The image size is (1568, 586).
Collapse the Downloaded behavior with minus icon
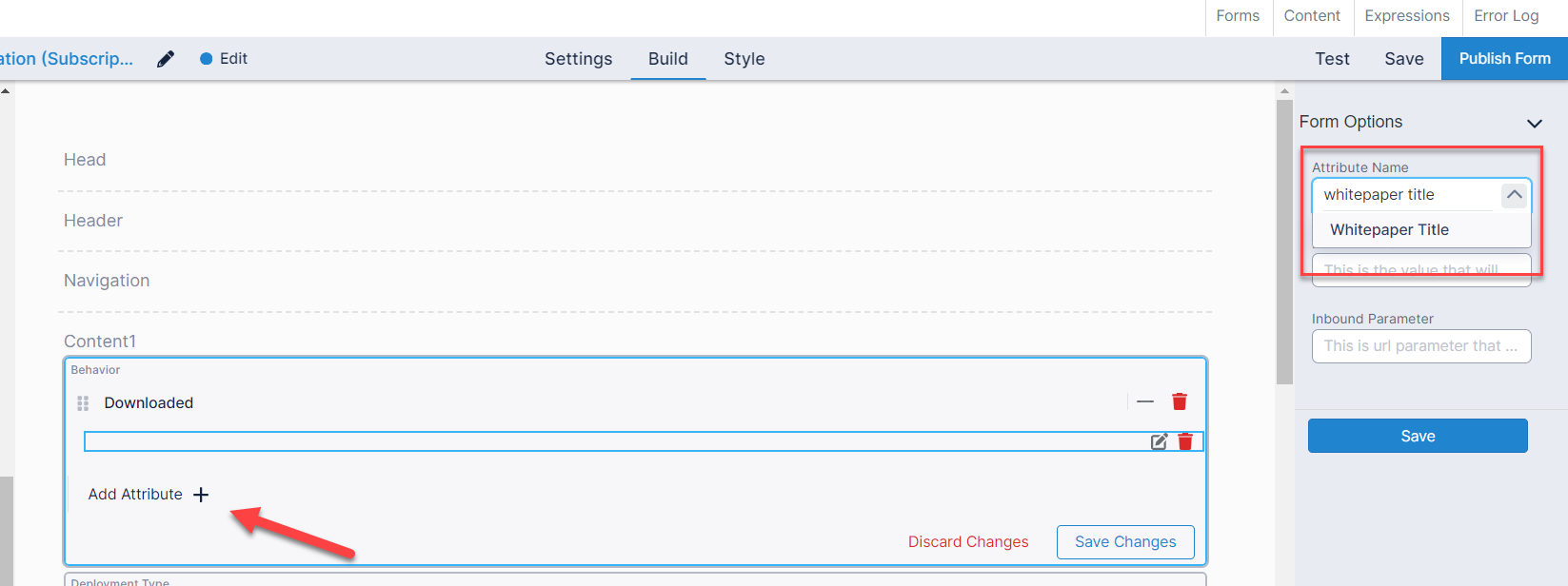(x=1145, y=401)
